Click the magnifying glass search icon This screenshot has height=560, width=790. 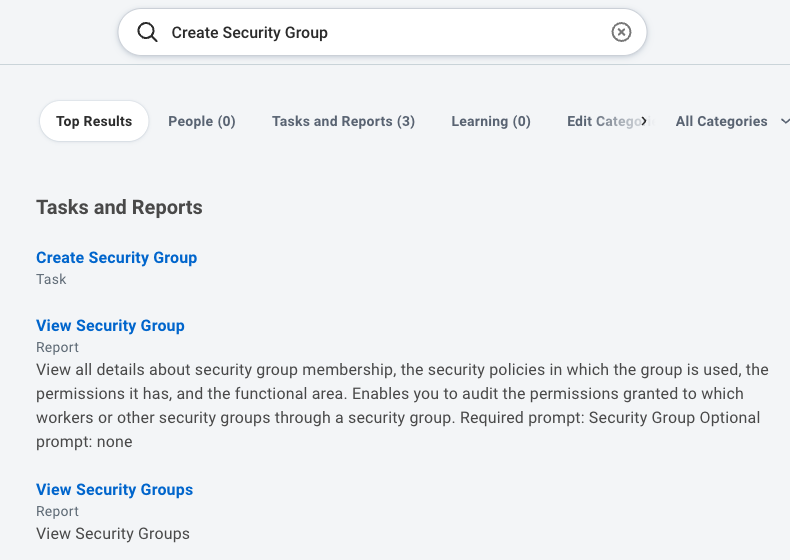coord(147,32)
